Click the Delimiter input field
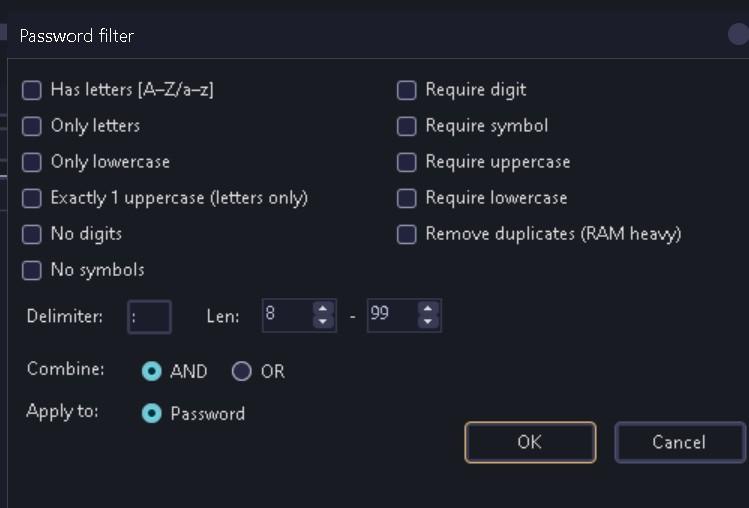This screenshot has width=749, height=508. click(x=149, y=317)
